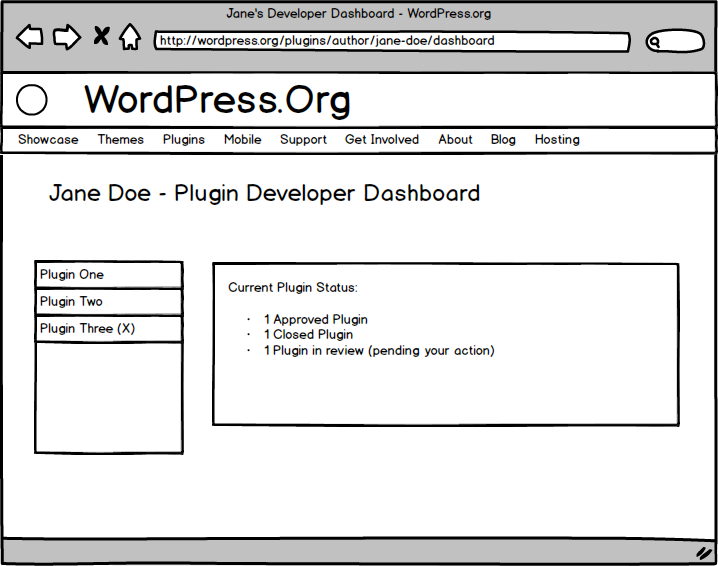This screenshot has width=718, height=566.
Task: Select Mobile in the nav bar
Action: pyautogui.click(x=242, y=140)
